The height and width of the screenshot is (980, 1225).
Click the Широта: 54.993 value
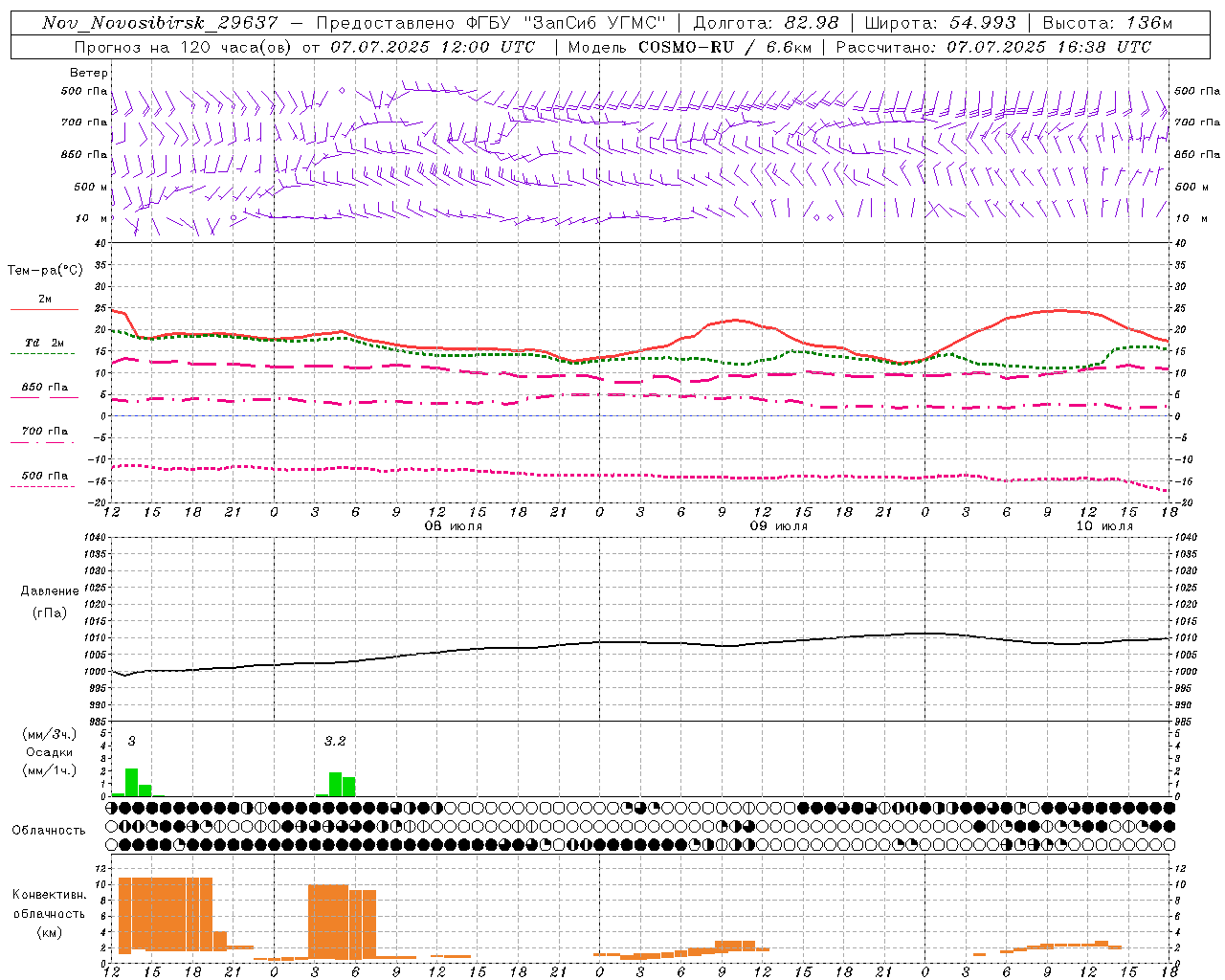[940, 23]
